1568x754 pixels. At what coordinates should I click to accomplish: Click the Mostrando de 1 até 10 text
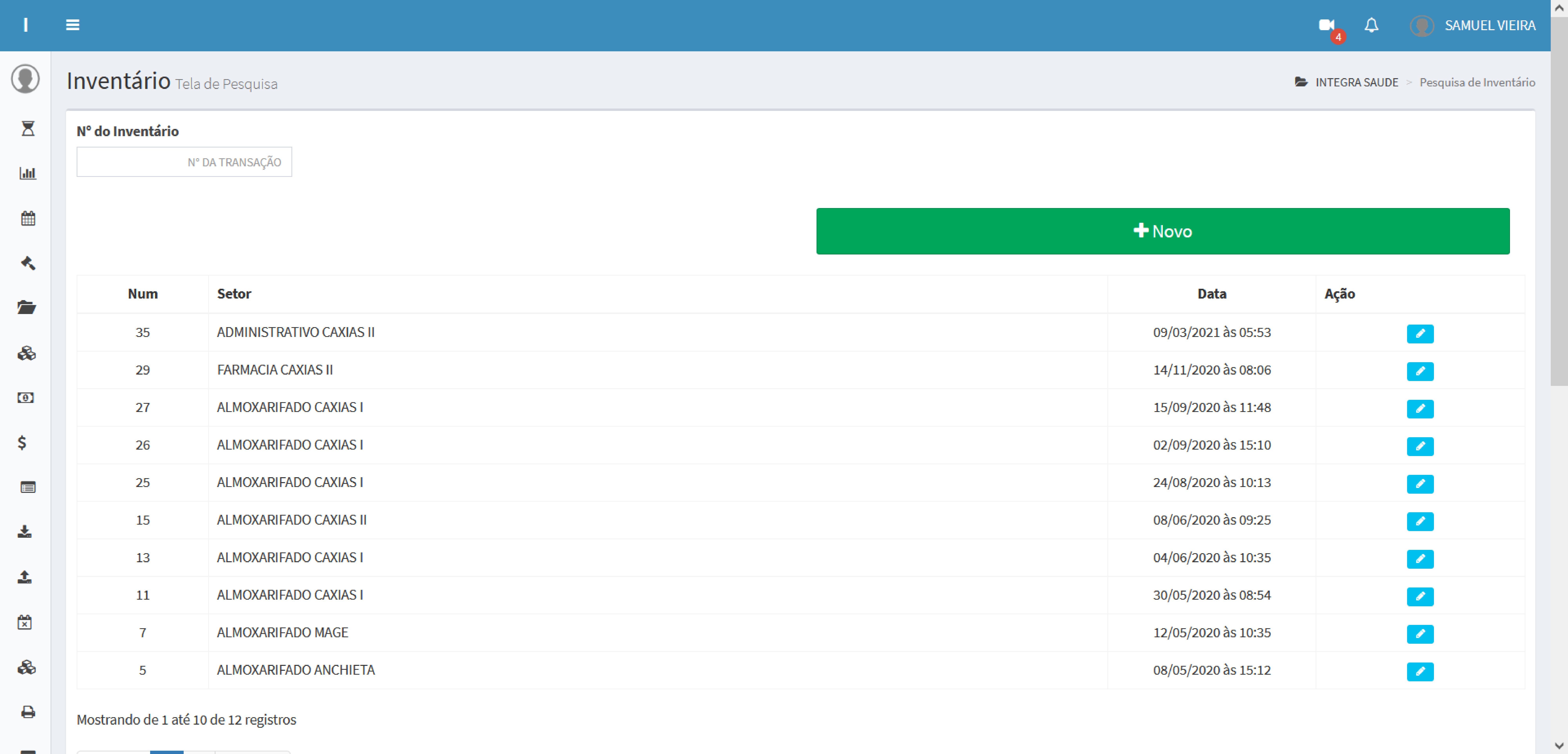tap(186, 720)
